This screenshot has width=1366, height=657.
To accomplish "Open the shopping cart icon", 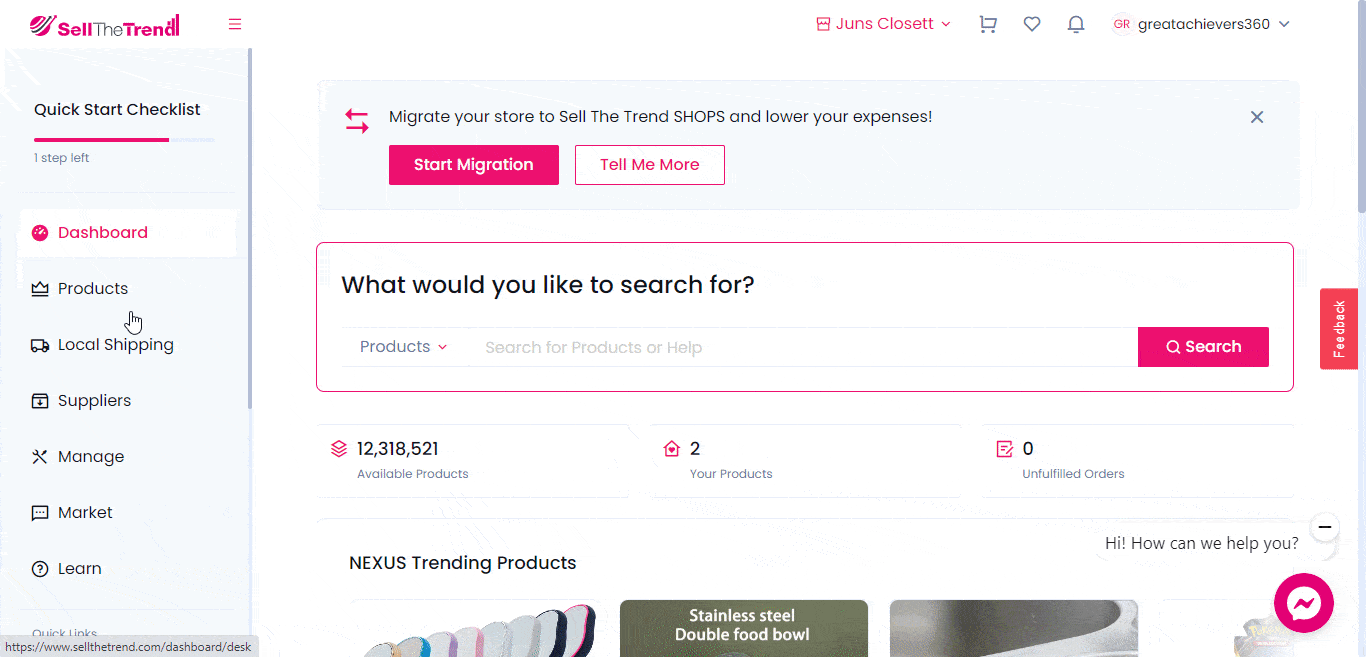I will click(x=988, y=24).
